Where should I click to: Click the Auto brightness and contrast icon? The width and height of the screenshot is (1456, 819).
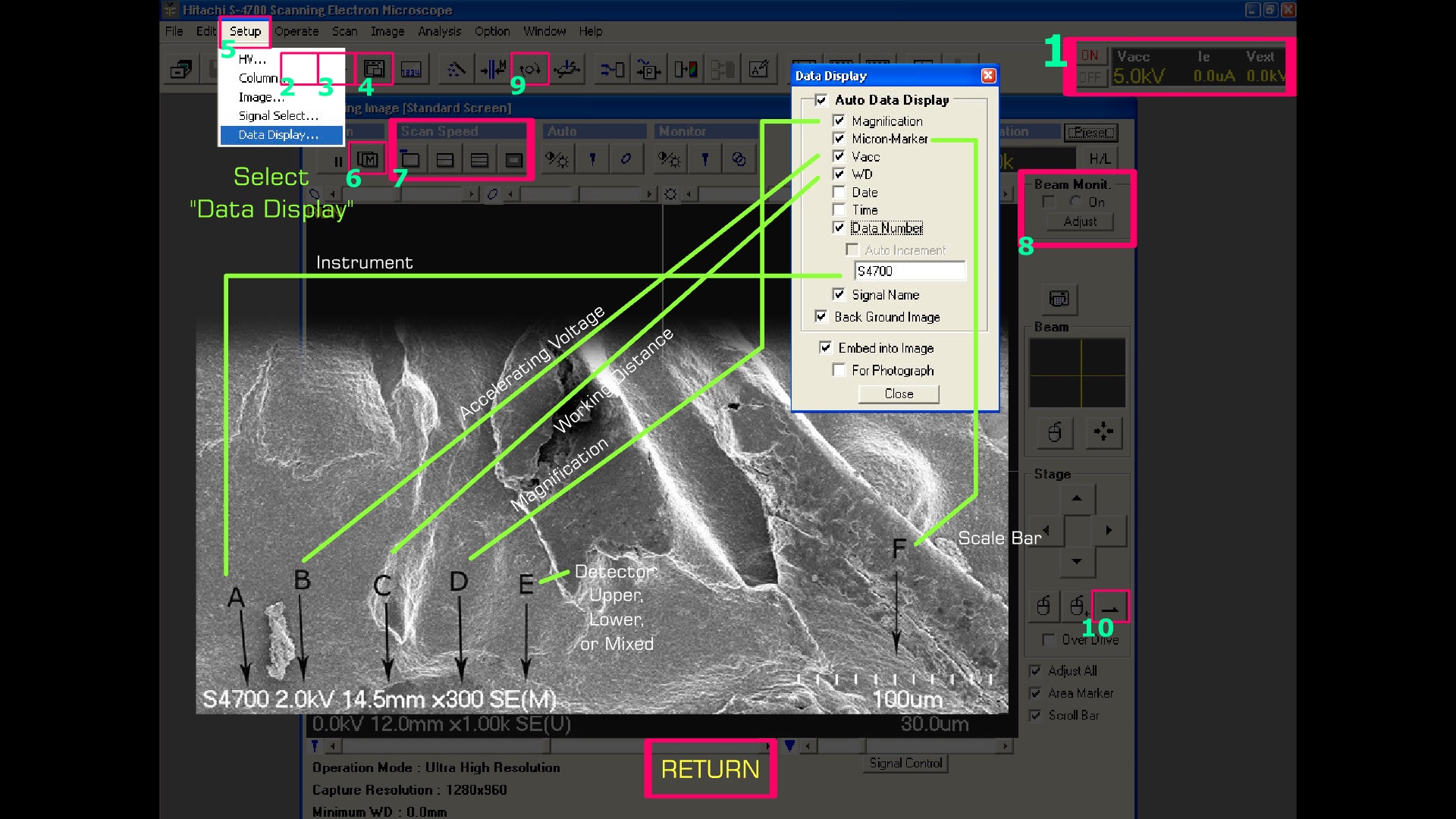[557, 159]
